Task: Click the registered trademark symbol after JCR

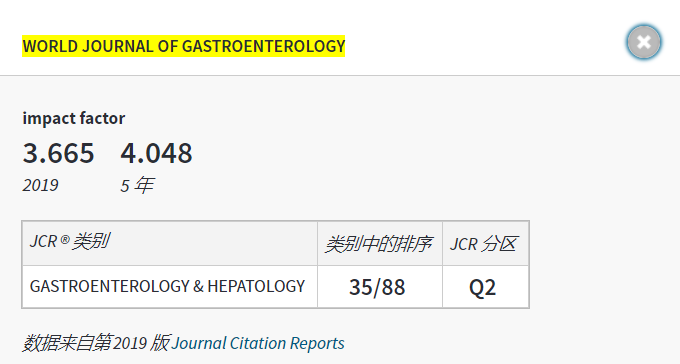Action: click(x=65, y=239)
